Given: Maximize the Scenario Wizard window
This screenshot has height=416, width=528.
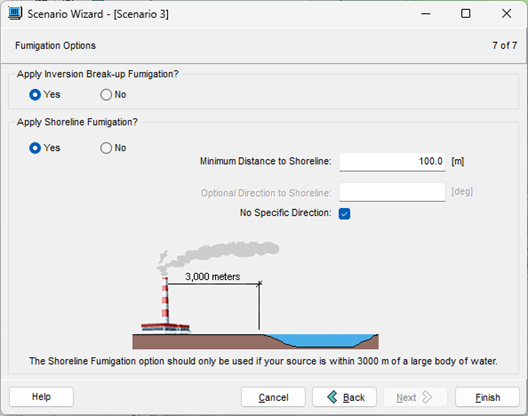Looking at the screenshot, I should click(466, 14).
